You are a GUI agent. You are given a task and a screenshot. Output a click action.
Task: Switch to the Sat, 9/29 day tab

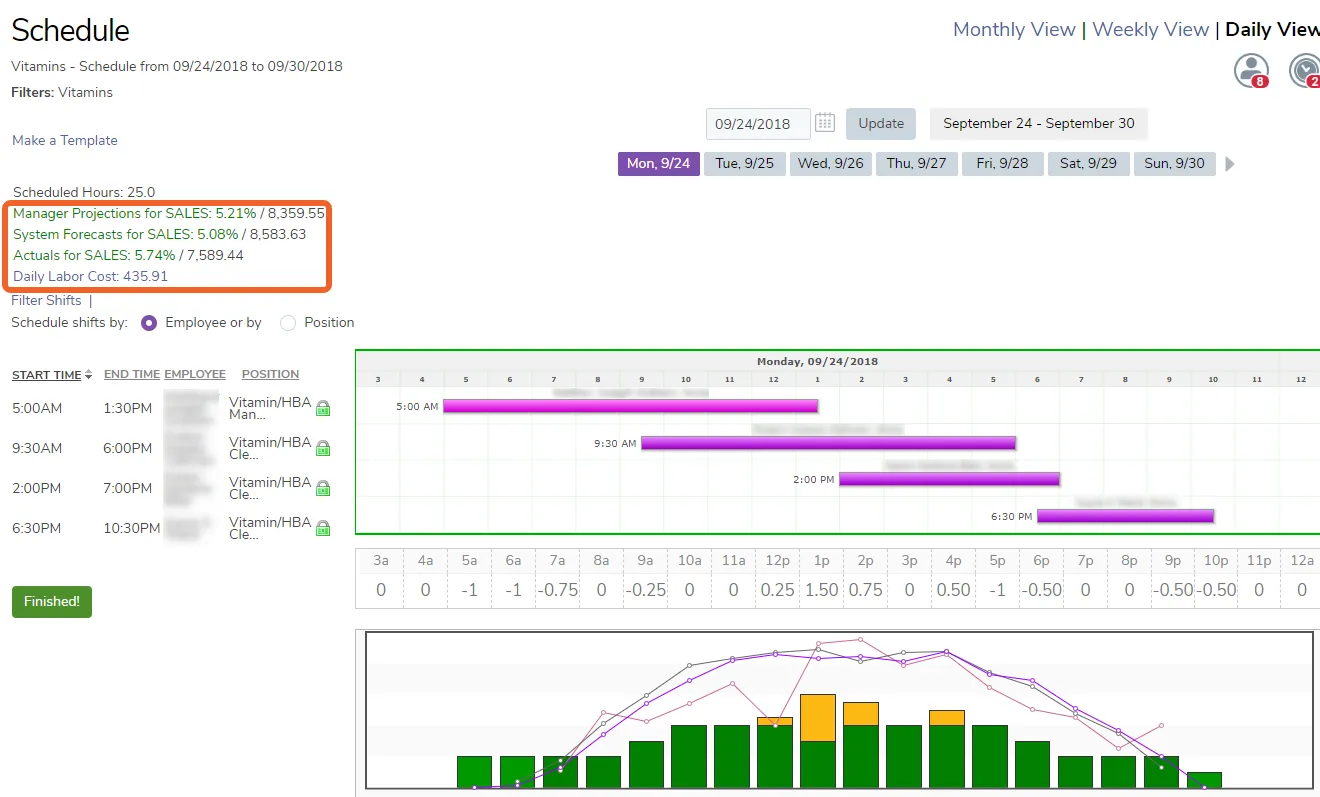(1088, 164)
